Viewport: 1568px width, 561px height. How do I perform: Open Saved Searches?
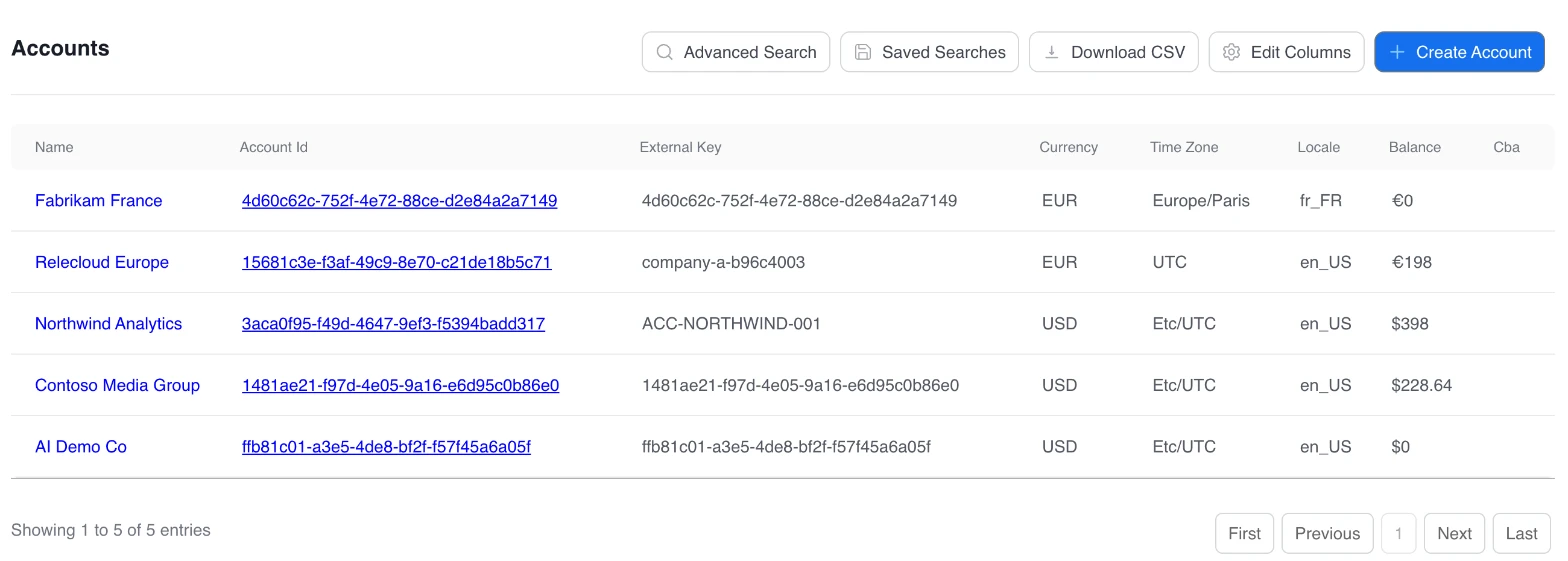click(930, 52)
